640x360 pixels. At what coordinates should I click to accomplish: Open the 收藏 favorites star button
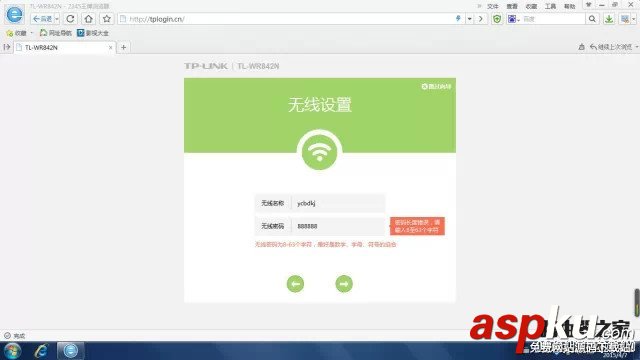coord(17,33)
